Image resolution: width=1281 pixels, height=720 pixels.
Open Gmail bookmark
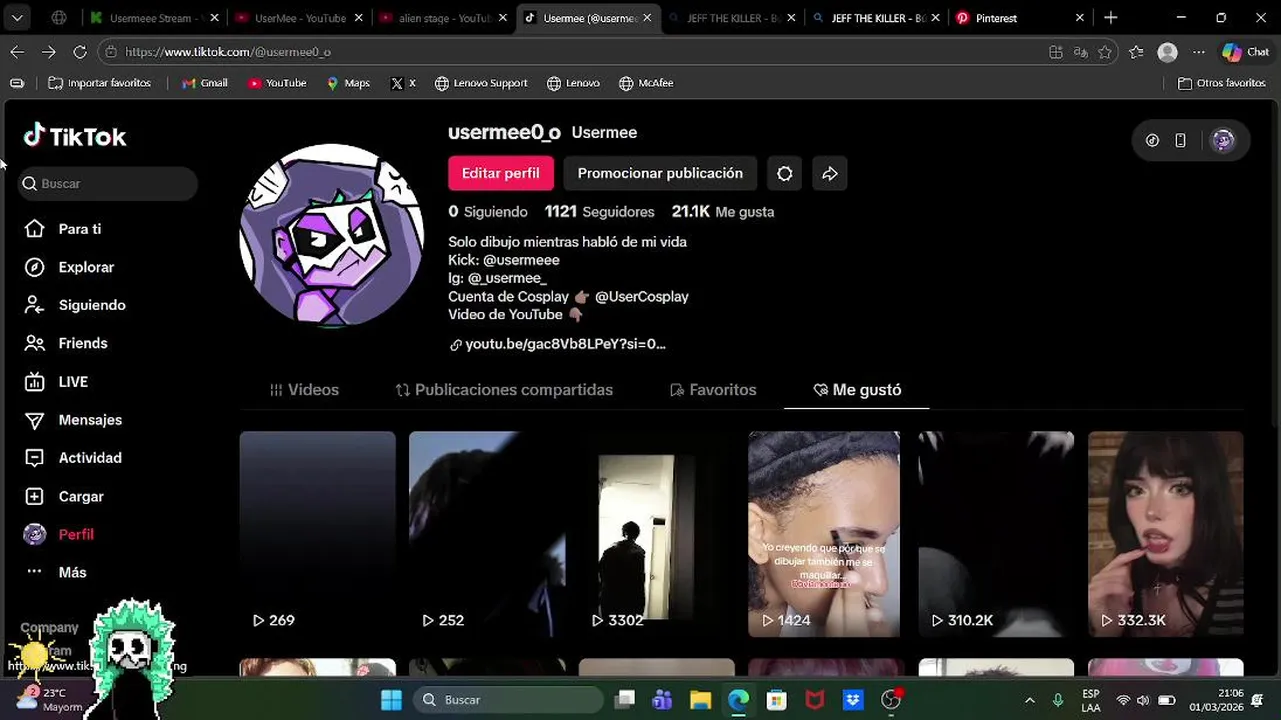205,83
